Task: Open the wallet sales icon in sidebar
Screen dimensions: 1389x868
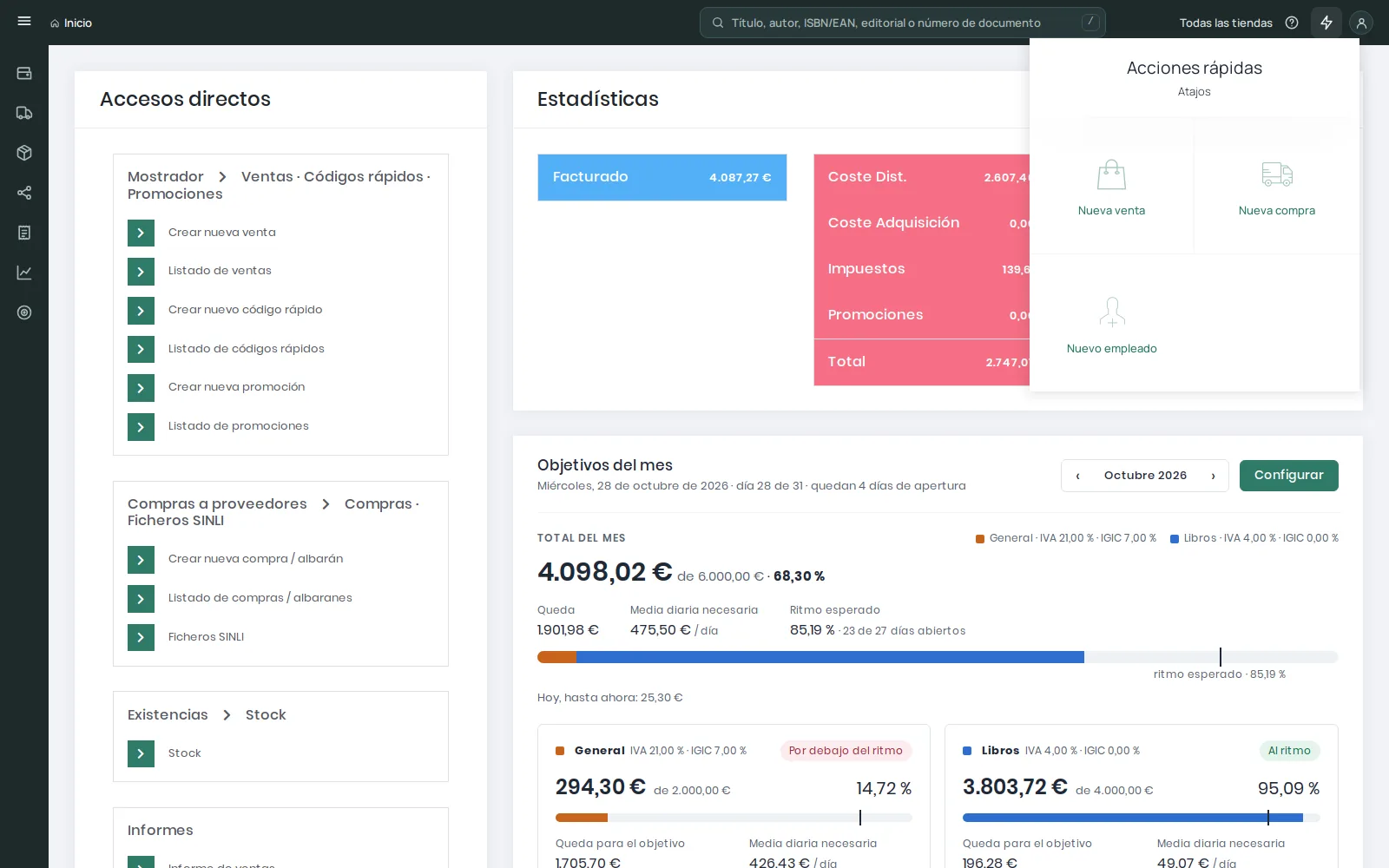Action: coord(24,73)
